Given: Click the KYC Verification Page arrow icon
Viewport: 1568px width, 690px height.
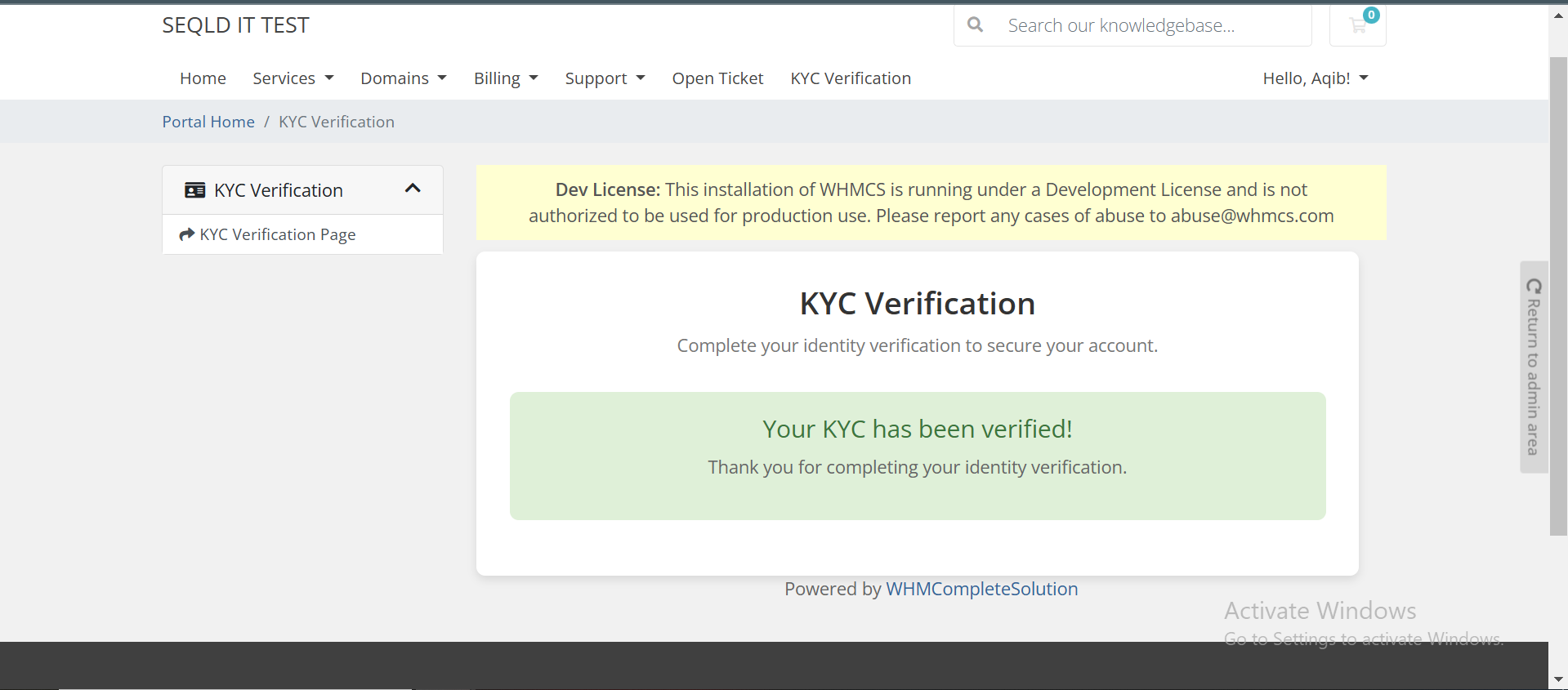Looking at the screenshot, I should [187, 234].
